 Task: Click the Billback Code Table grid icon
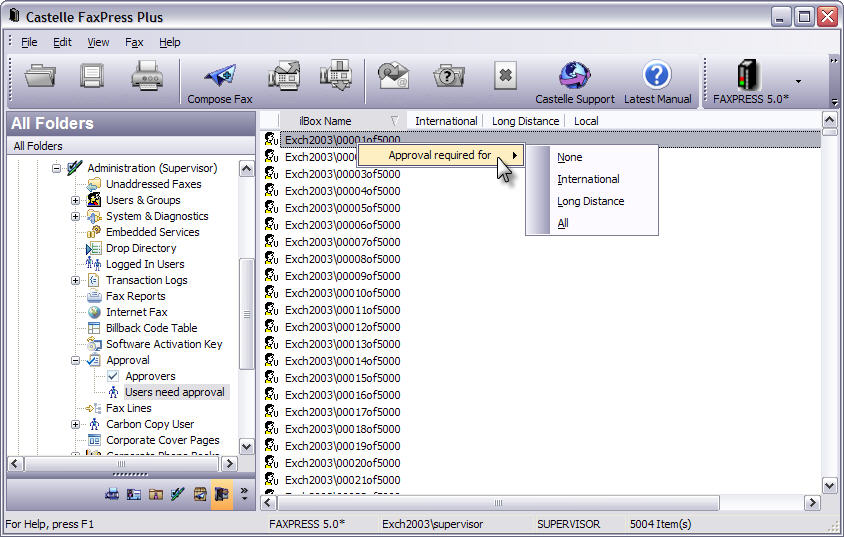point(94,328)
